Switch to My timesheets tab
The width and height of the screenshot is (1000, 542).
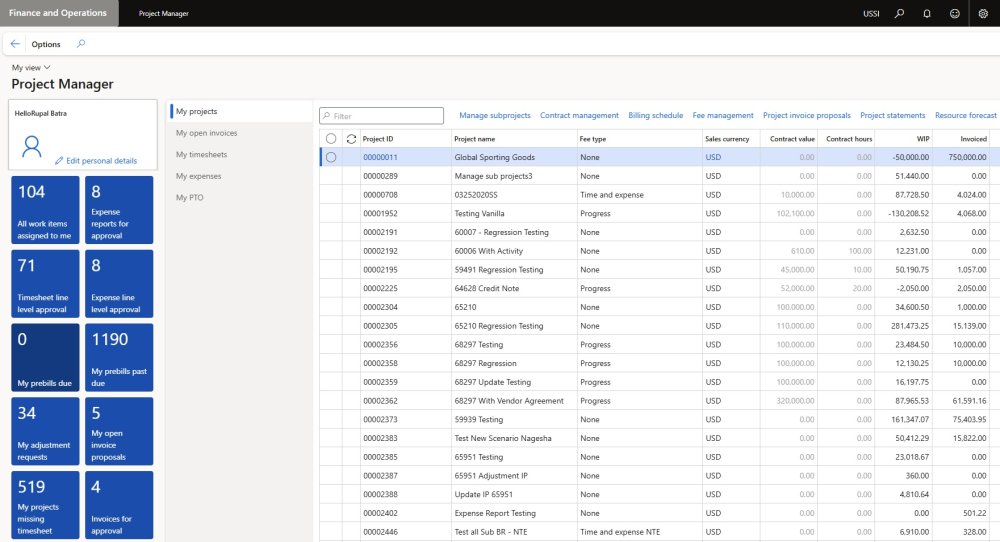click(201, 154)
